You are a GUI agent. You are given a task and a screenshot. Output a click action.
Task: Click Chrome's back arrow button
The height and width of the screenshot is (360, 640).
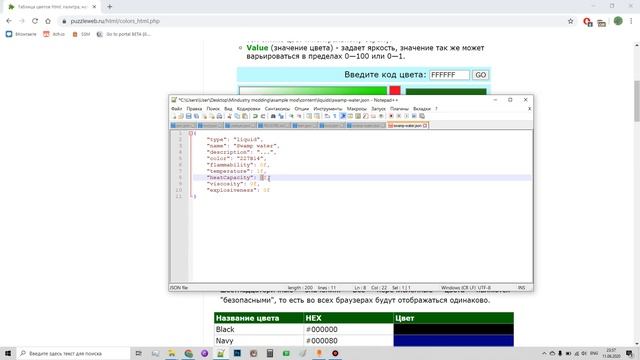click(x=9, y=21)
